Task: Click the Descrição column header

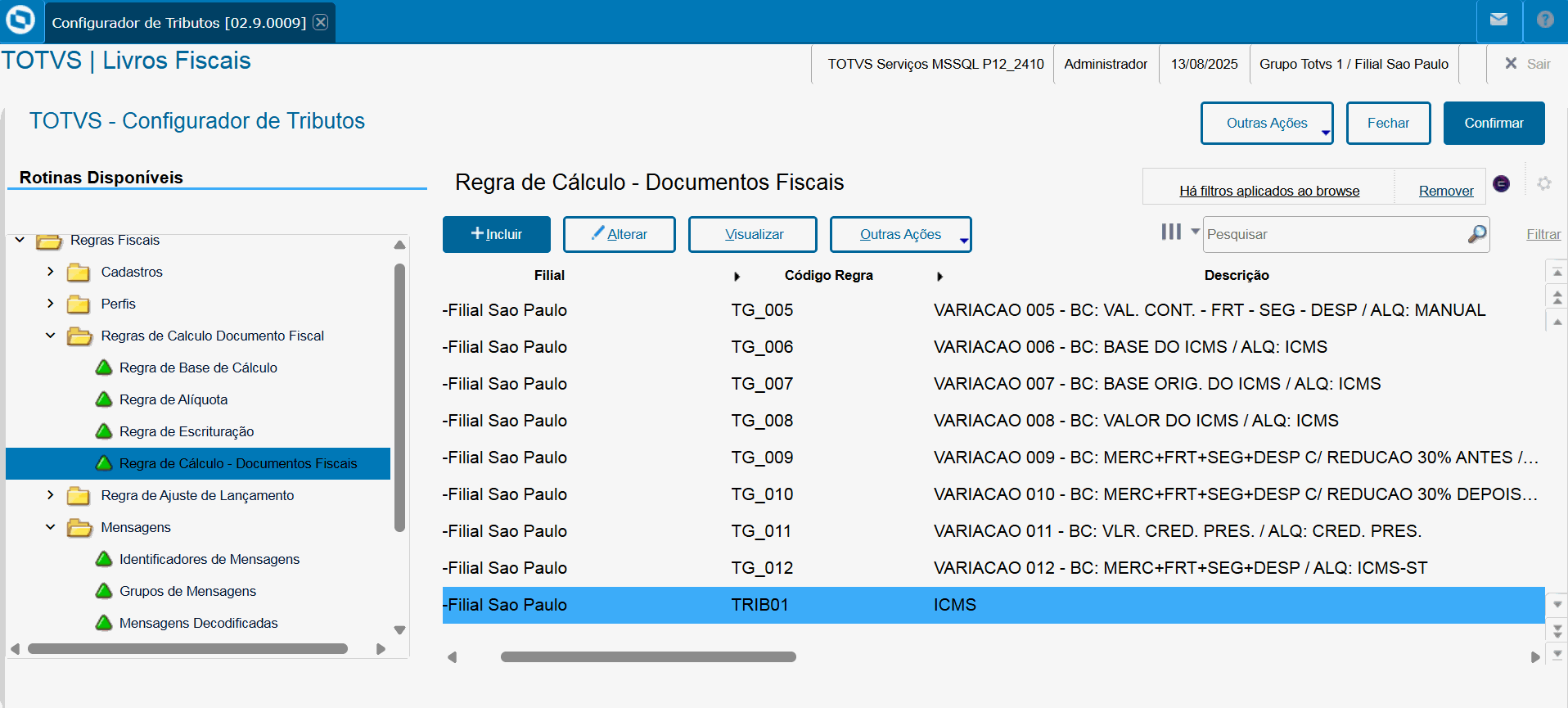Action: pos(1237,276)
